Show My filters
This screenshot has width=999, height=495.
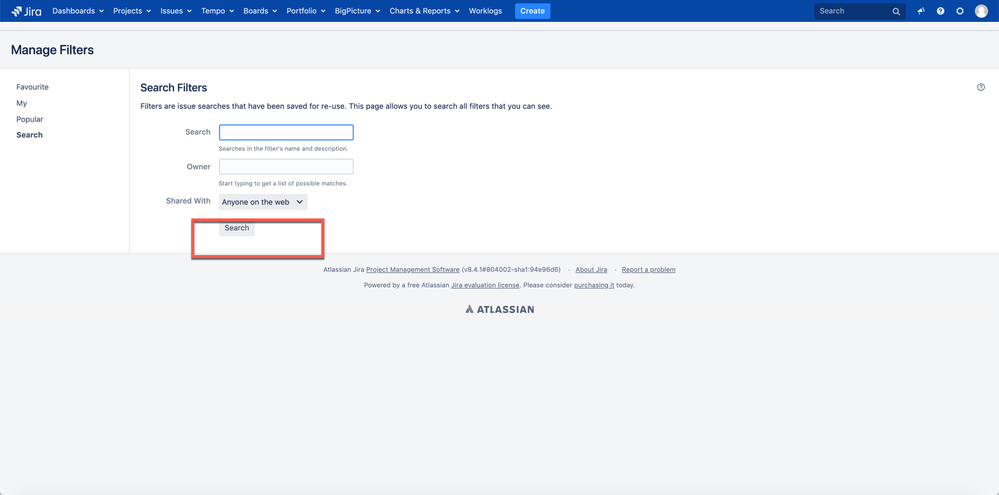[x=22, y=103]
